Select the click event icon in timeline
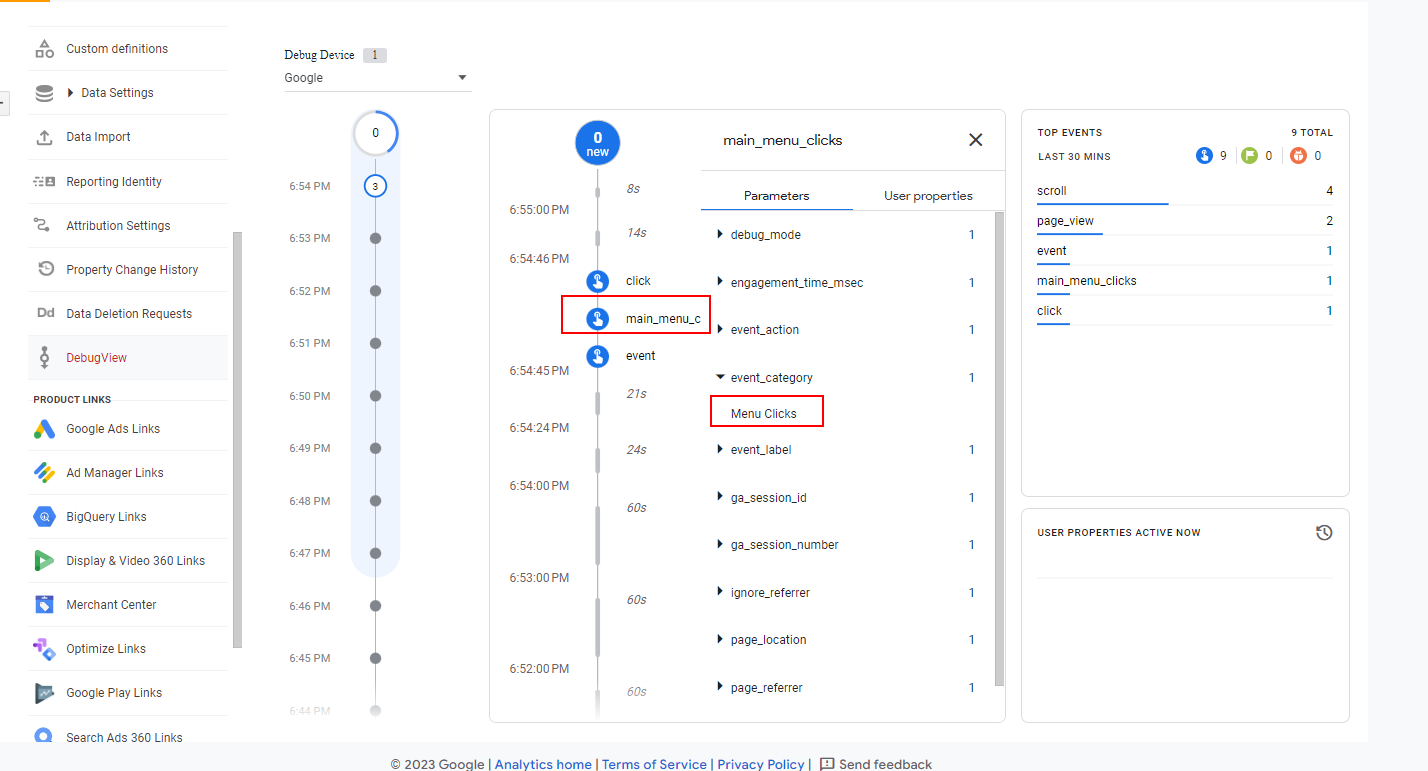1428x771 pixels. pos(598,281)
